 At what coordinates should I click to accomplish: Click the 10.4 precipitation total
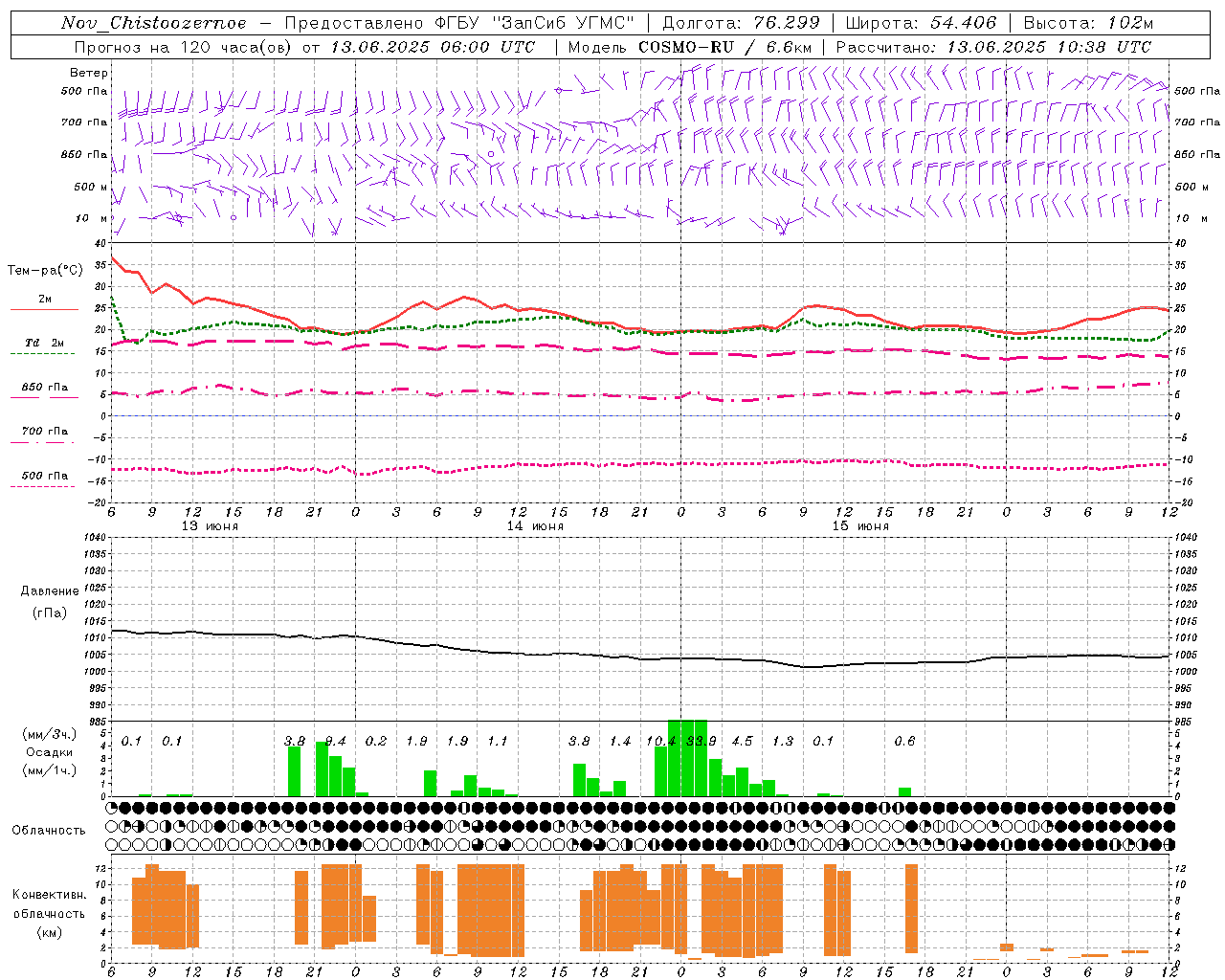click(660, 741)
